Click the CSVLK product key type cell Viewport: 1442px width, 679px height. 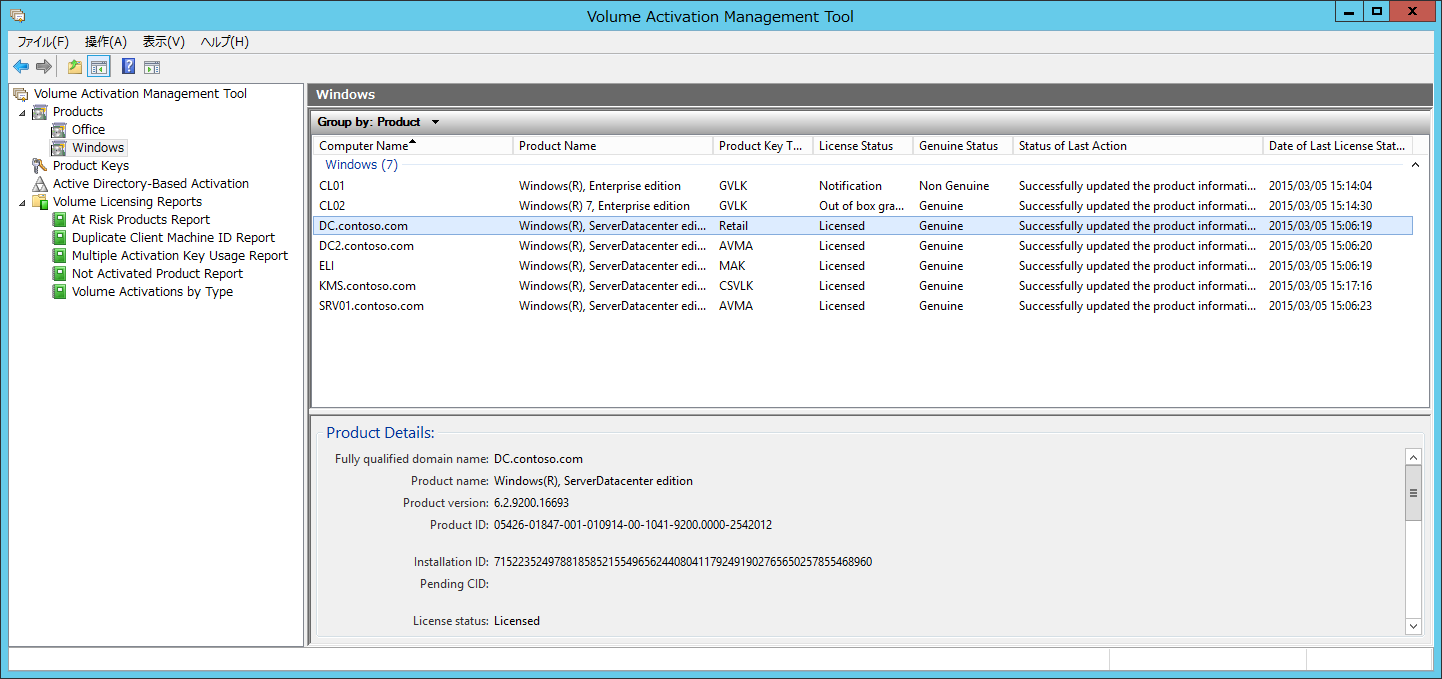(x=738, y=286)
